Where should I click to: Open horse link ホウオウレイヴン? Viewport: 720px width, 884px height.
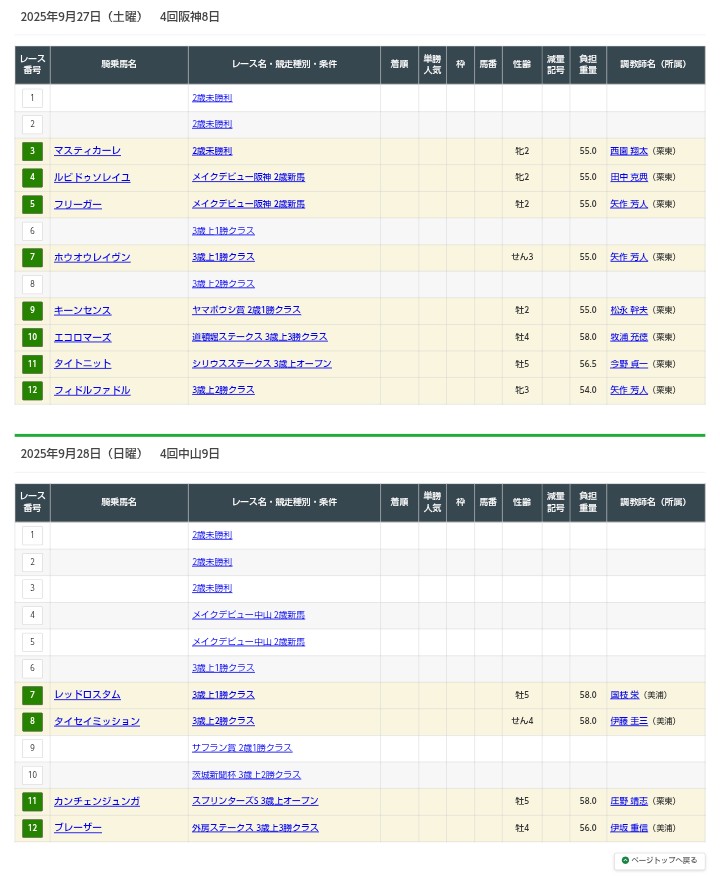pos(92,257)
